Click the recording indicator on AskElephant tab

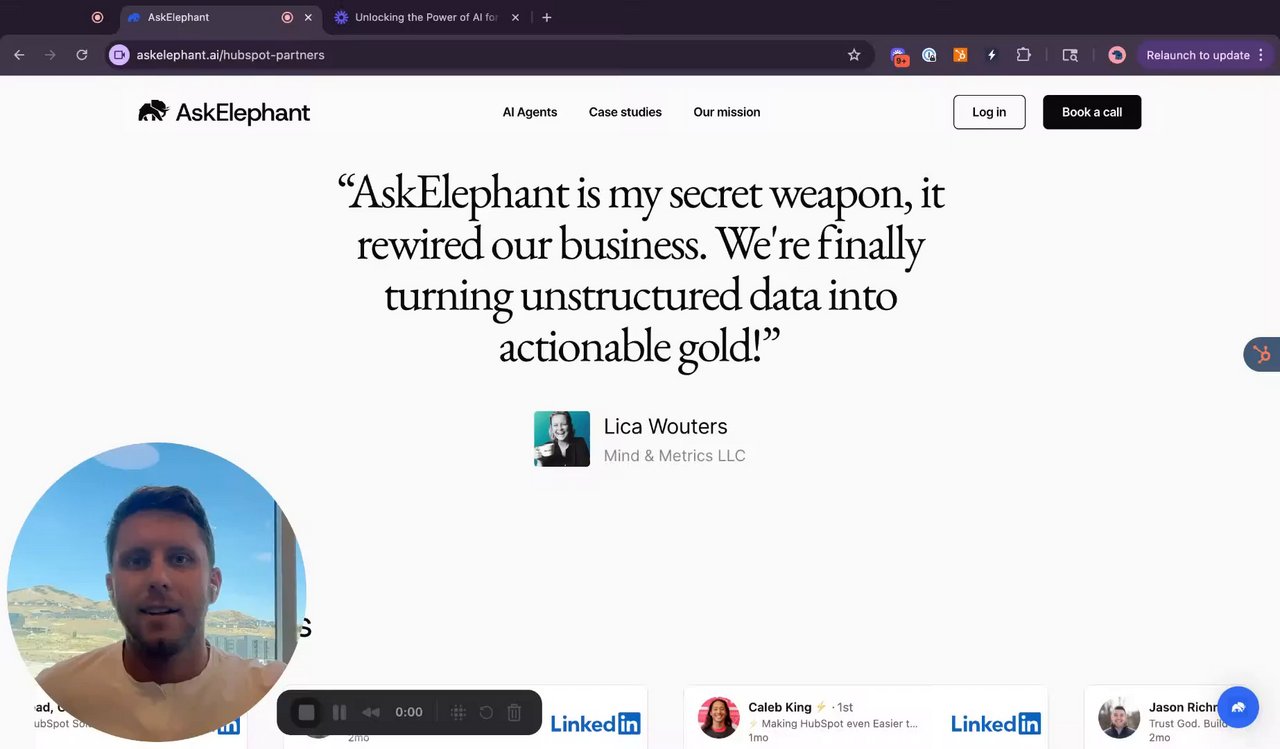[287, 17]
